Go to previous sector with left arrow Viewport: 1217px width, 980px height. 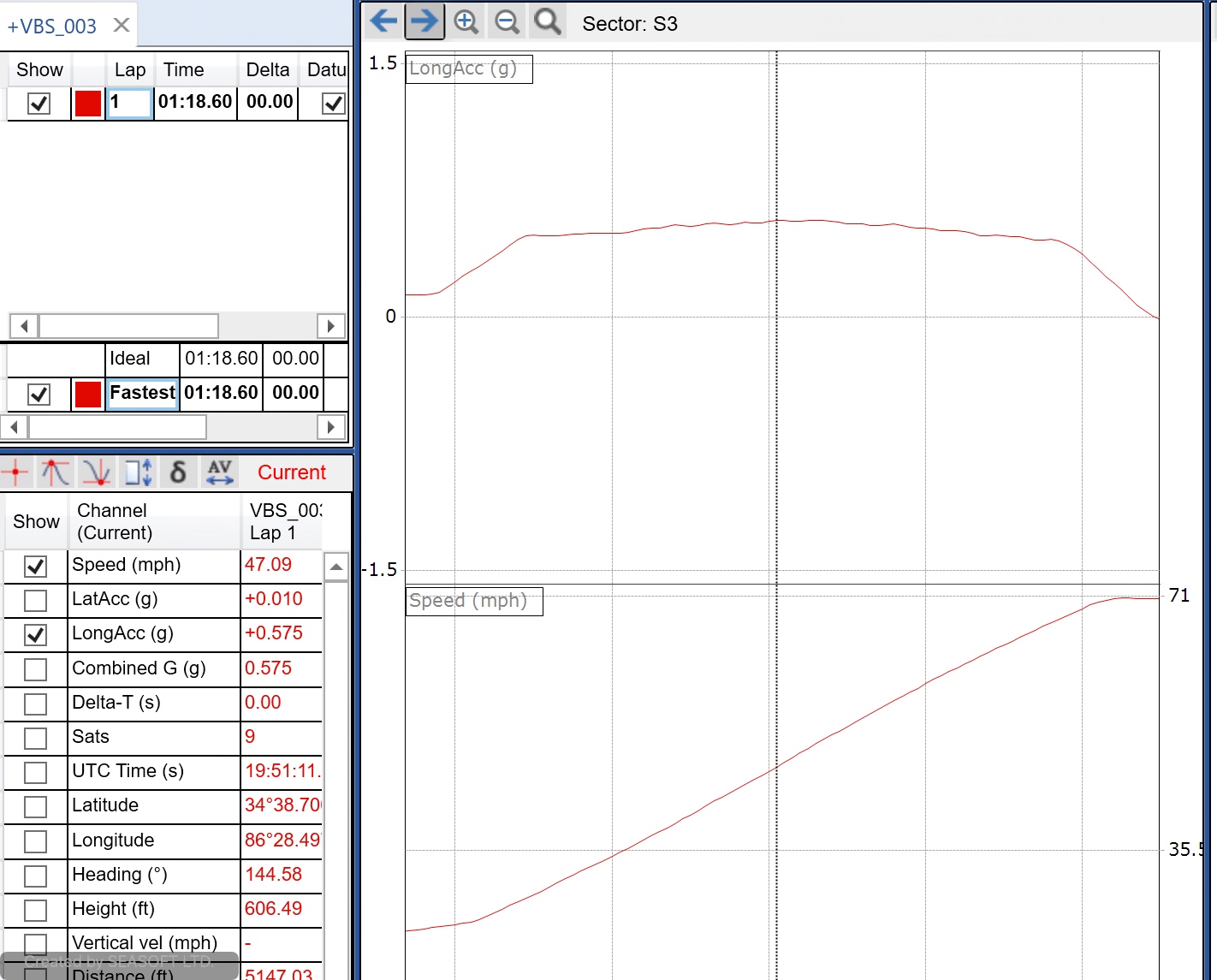point(383,21)
